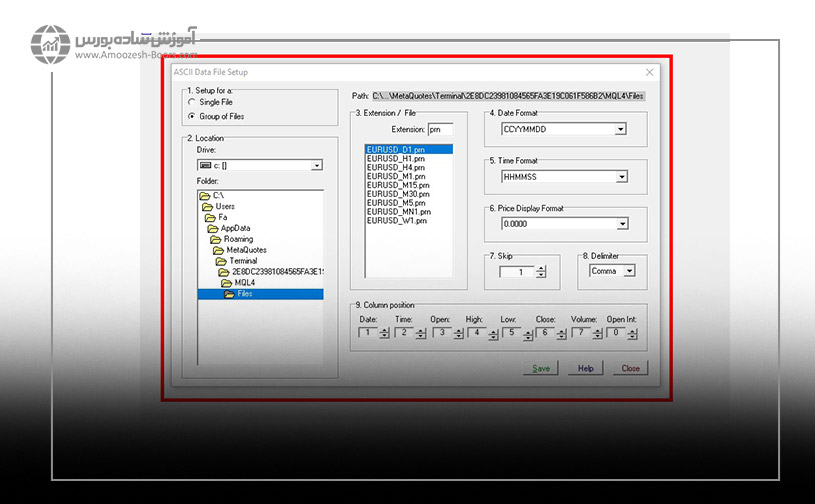This screenshot has width=815, height=504.
Task: Select the Users folder
Action: click(x=225, y=206)
